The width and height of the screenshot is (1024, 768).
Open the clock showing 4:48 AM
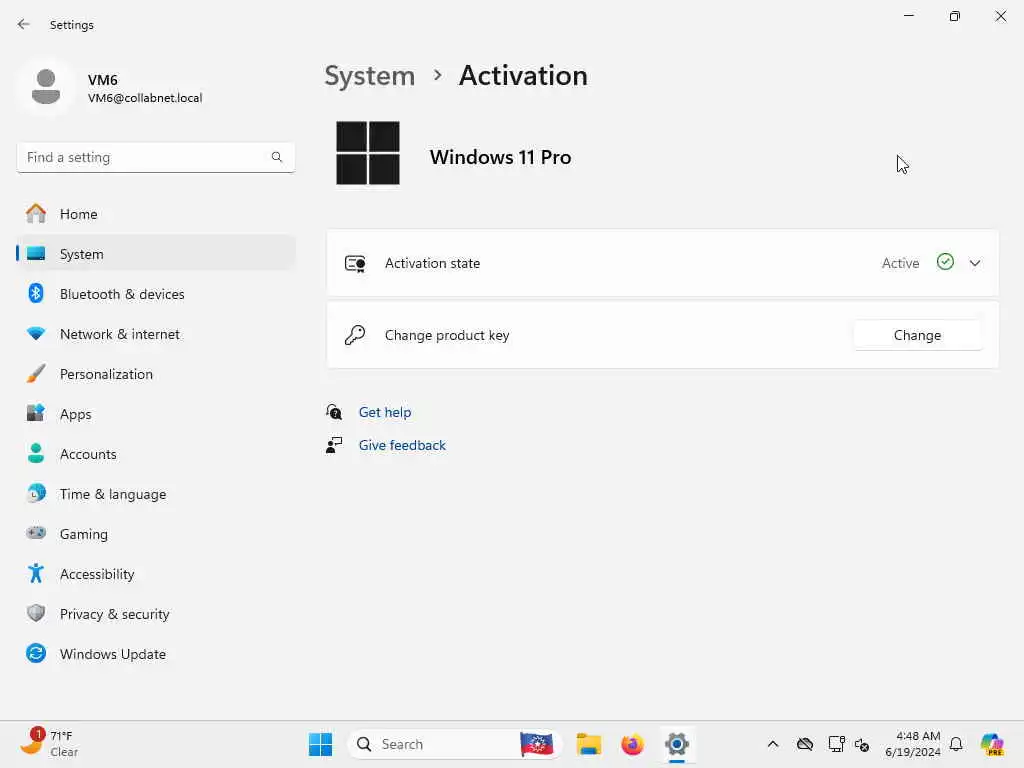point(912,744)
